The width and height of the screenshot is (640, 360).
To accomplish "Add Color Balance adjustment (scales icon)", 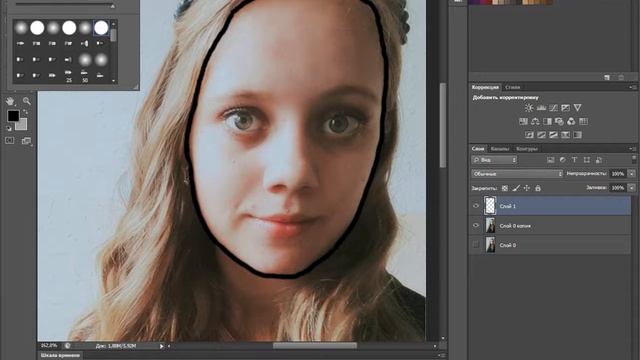I will [x=535, y=121].
